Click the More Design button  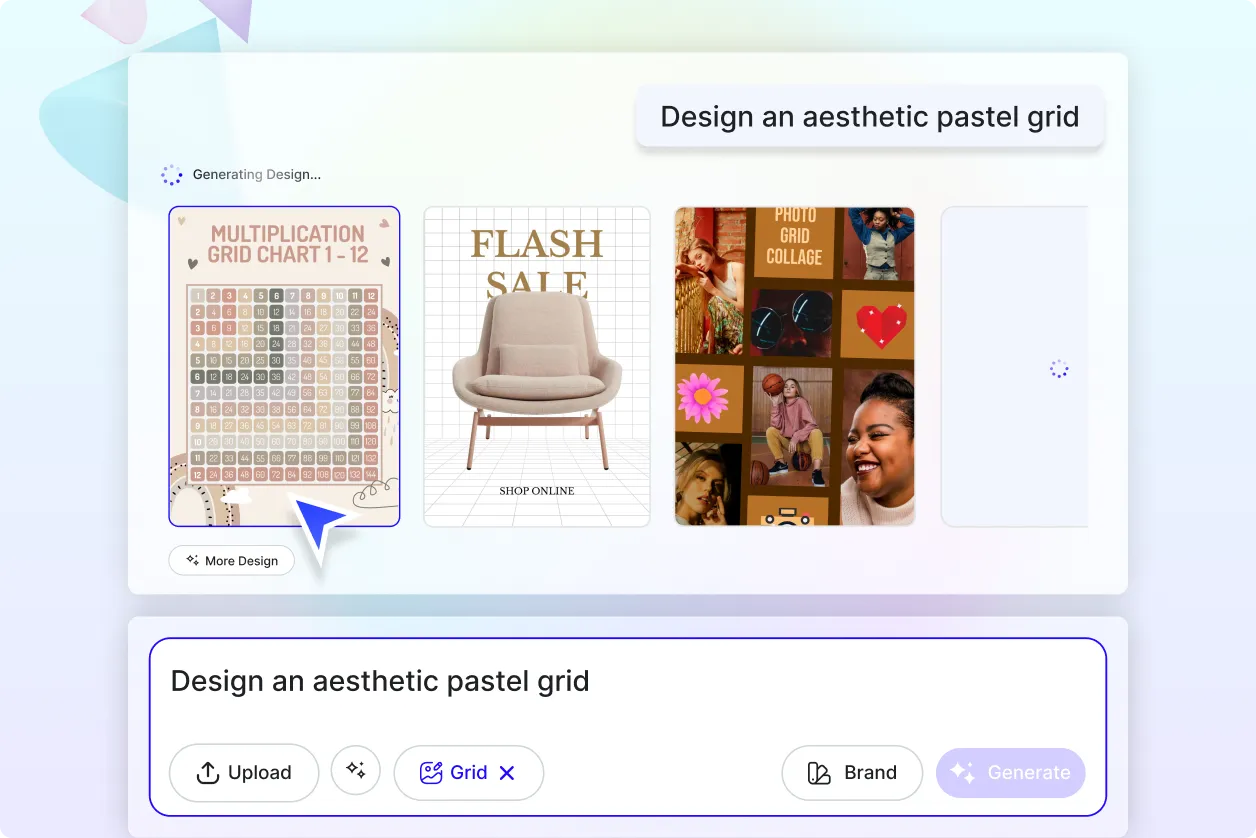pyautogui.click(x=232, y=561)
